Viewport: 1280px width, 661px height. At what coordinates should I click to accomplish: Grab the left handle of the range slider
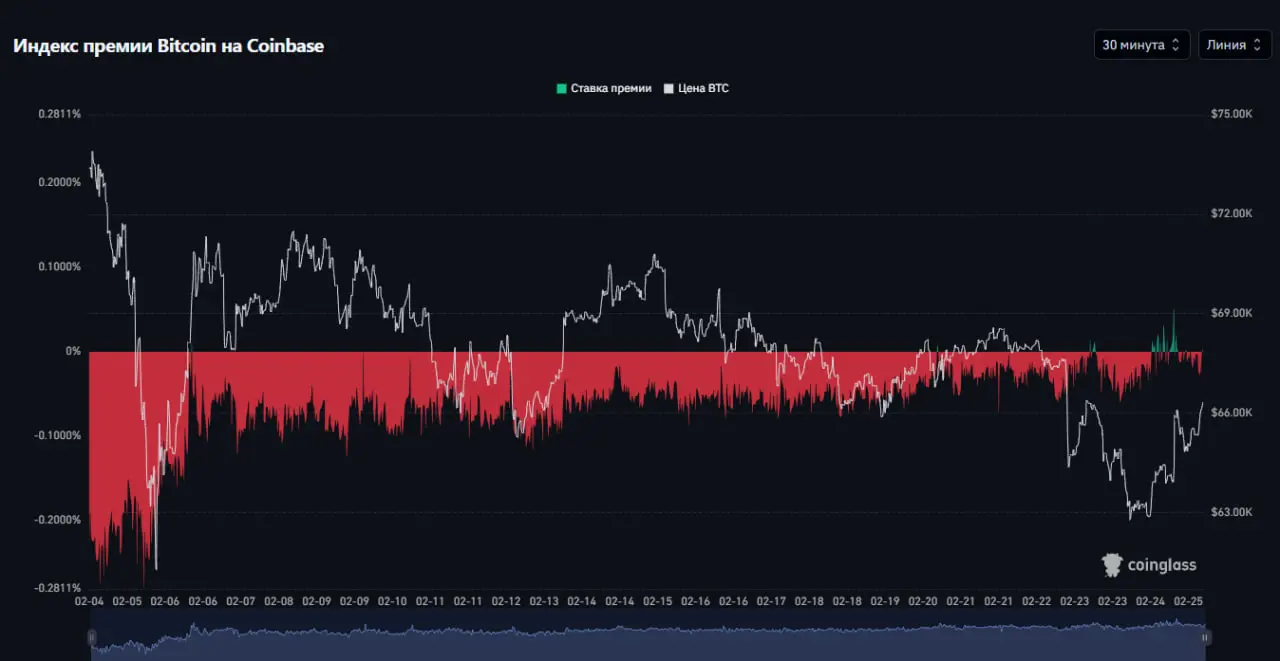[x=91, y=637]
